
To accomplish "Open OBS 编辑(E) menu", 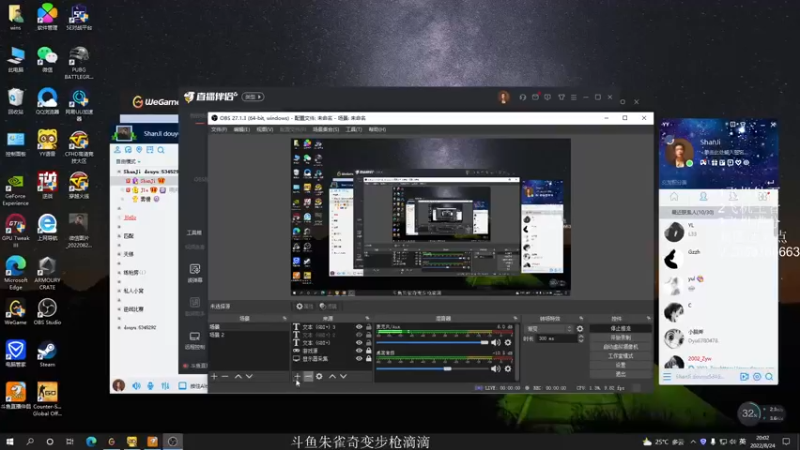I will [x=242, y=130].
